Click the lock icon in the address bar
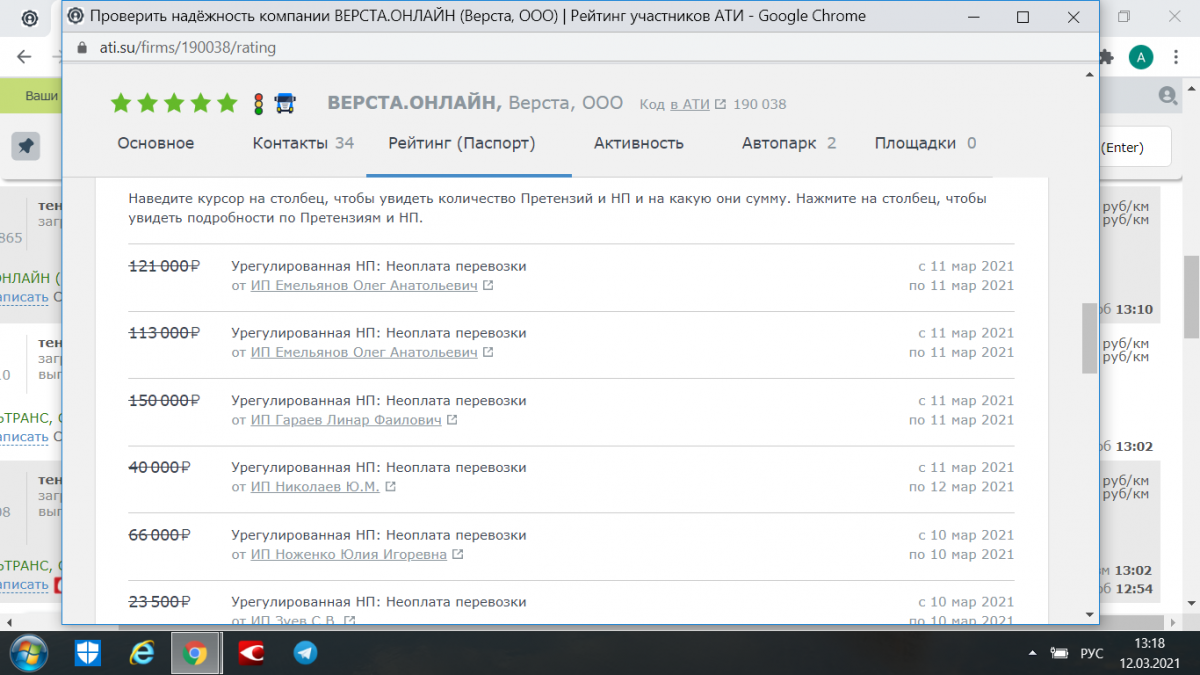1200x675 pixels. (x=83, y=47)
